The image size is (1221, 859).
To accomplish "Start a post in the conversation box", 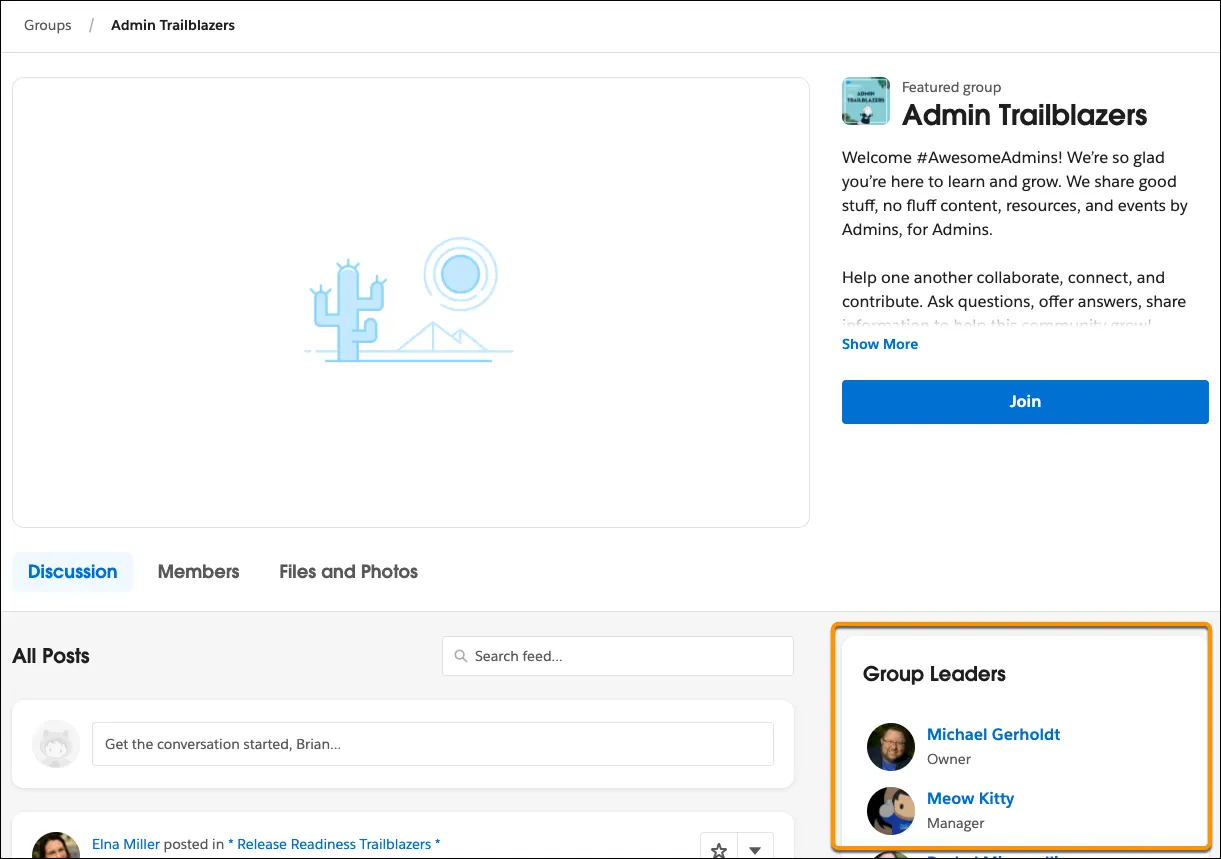I will 433,744.
